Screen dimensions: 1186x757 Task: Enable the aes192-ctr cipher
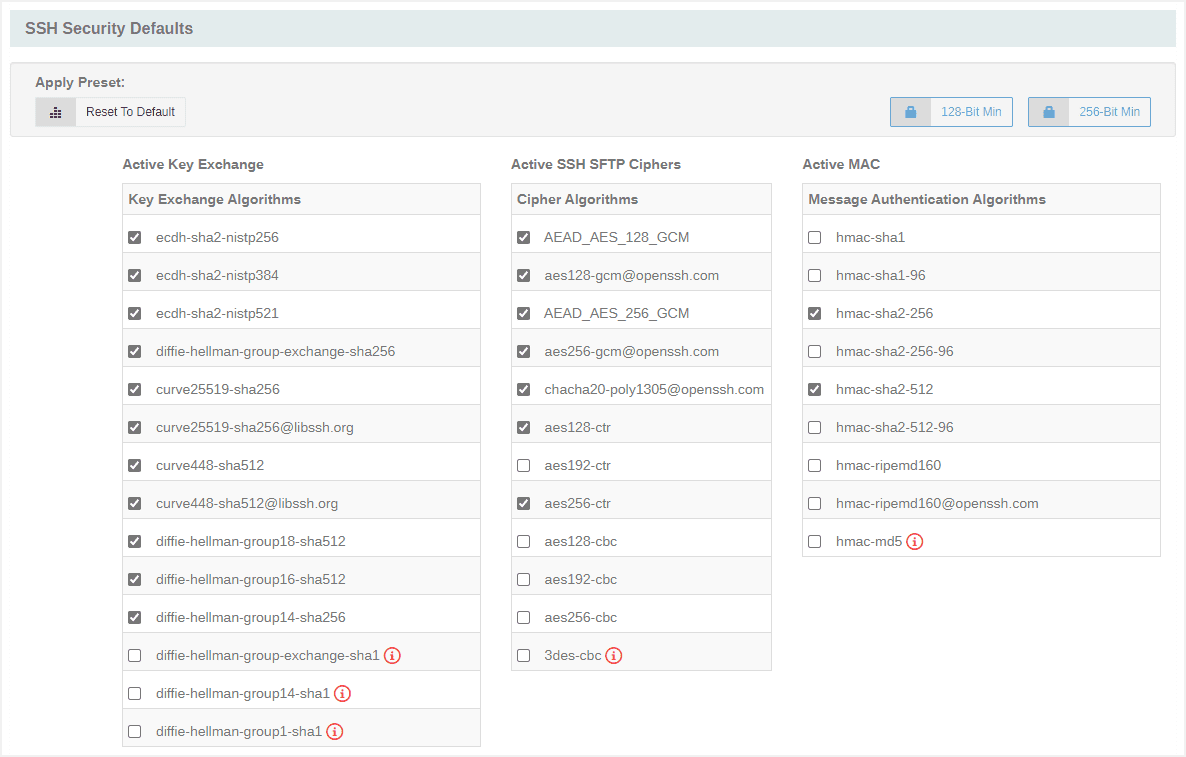[523, 465]
